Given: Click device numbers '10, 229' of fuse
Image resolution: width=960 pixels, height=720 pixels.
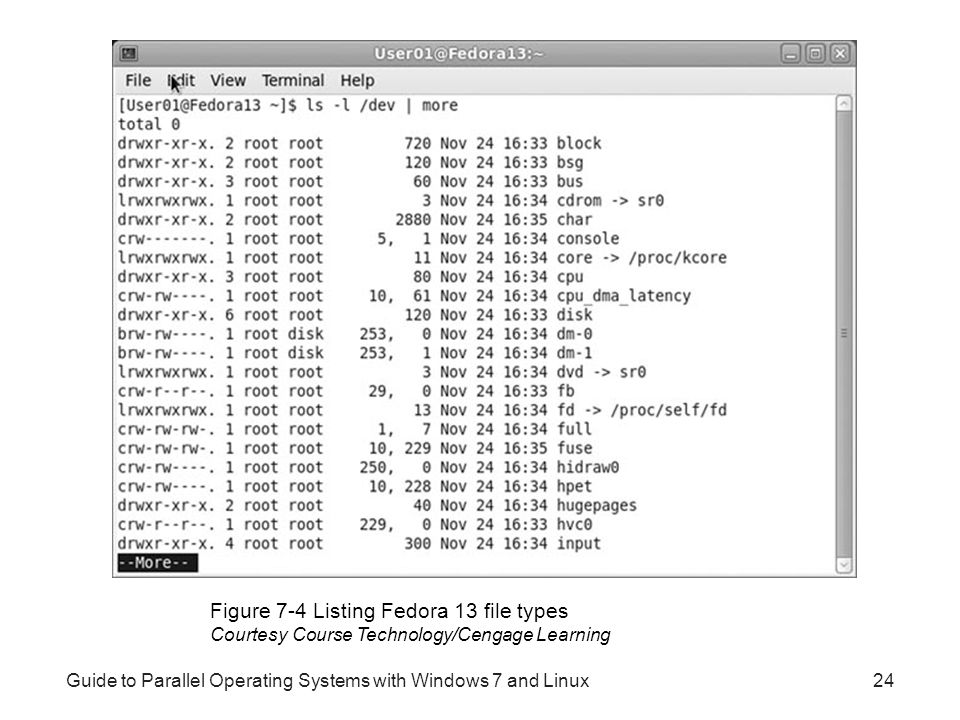Looking at the screenshot, I should pos(399,449).
